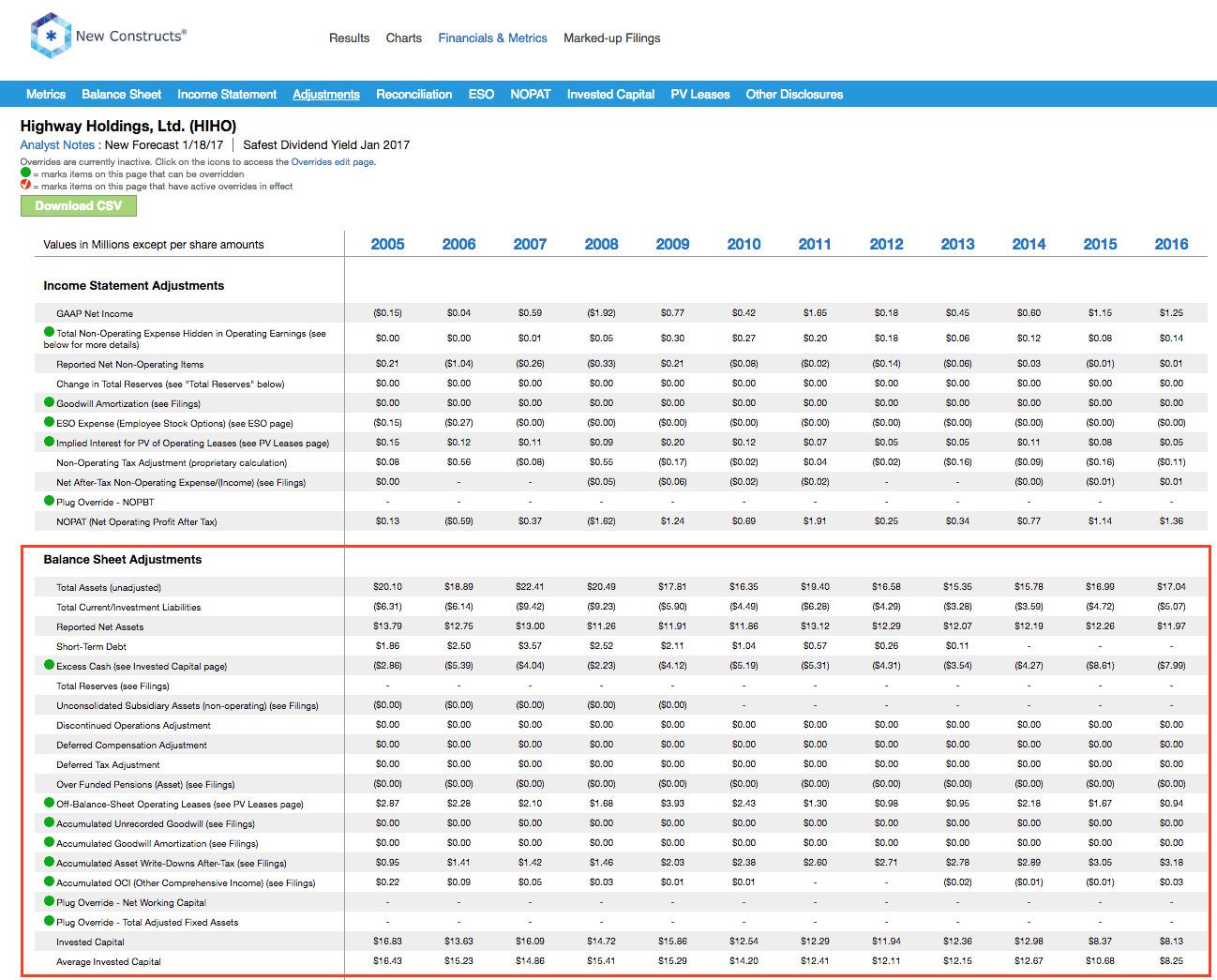The image size is (1217, 980).
Task: Click the New Forecast 1/18/17 note
Action: point(164,145)
